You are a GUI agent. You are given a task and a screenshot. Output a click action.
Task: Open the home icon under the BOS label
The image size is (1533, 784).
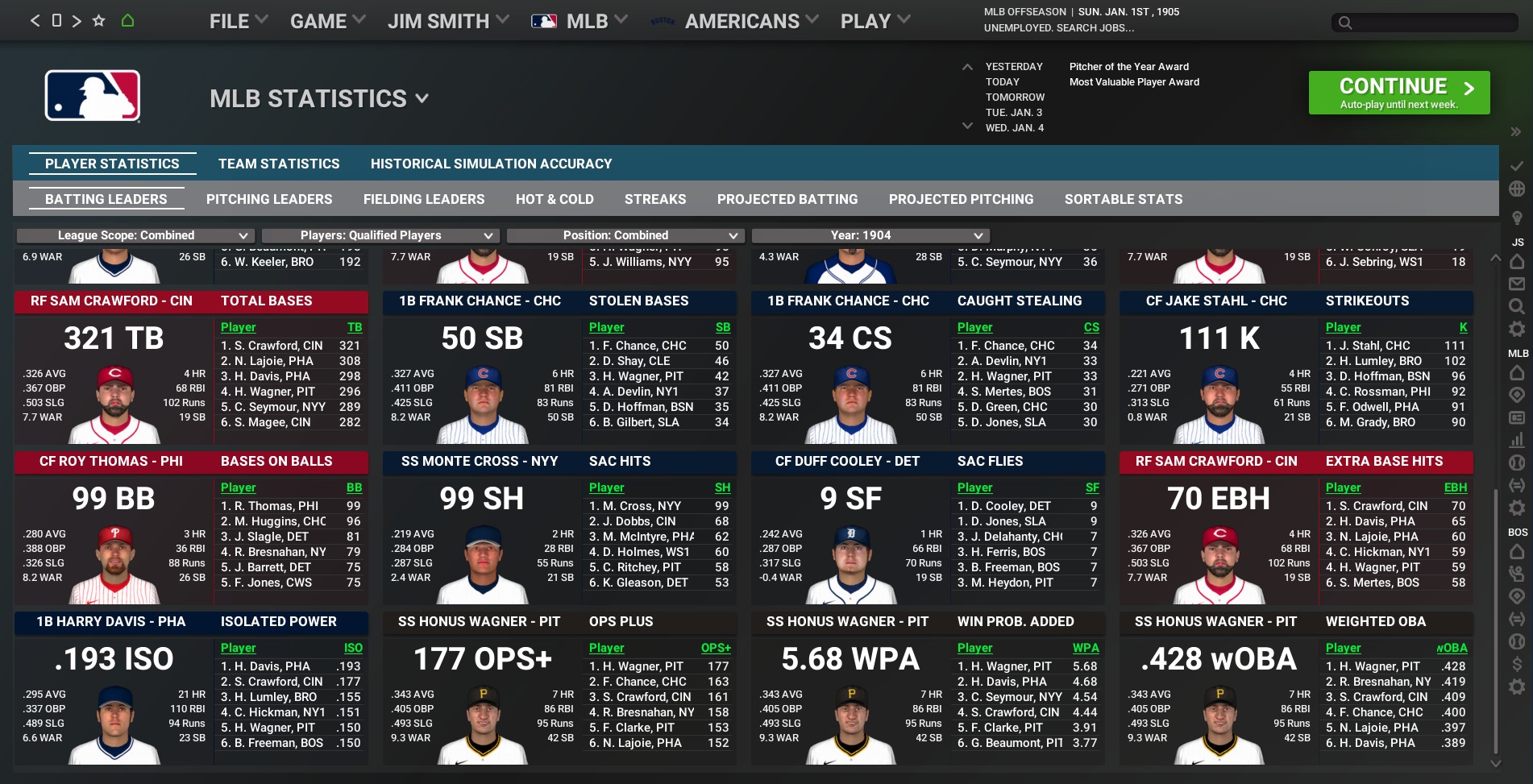(x=1517, y=552)
